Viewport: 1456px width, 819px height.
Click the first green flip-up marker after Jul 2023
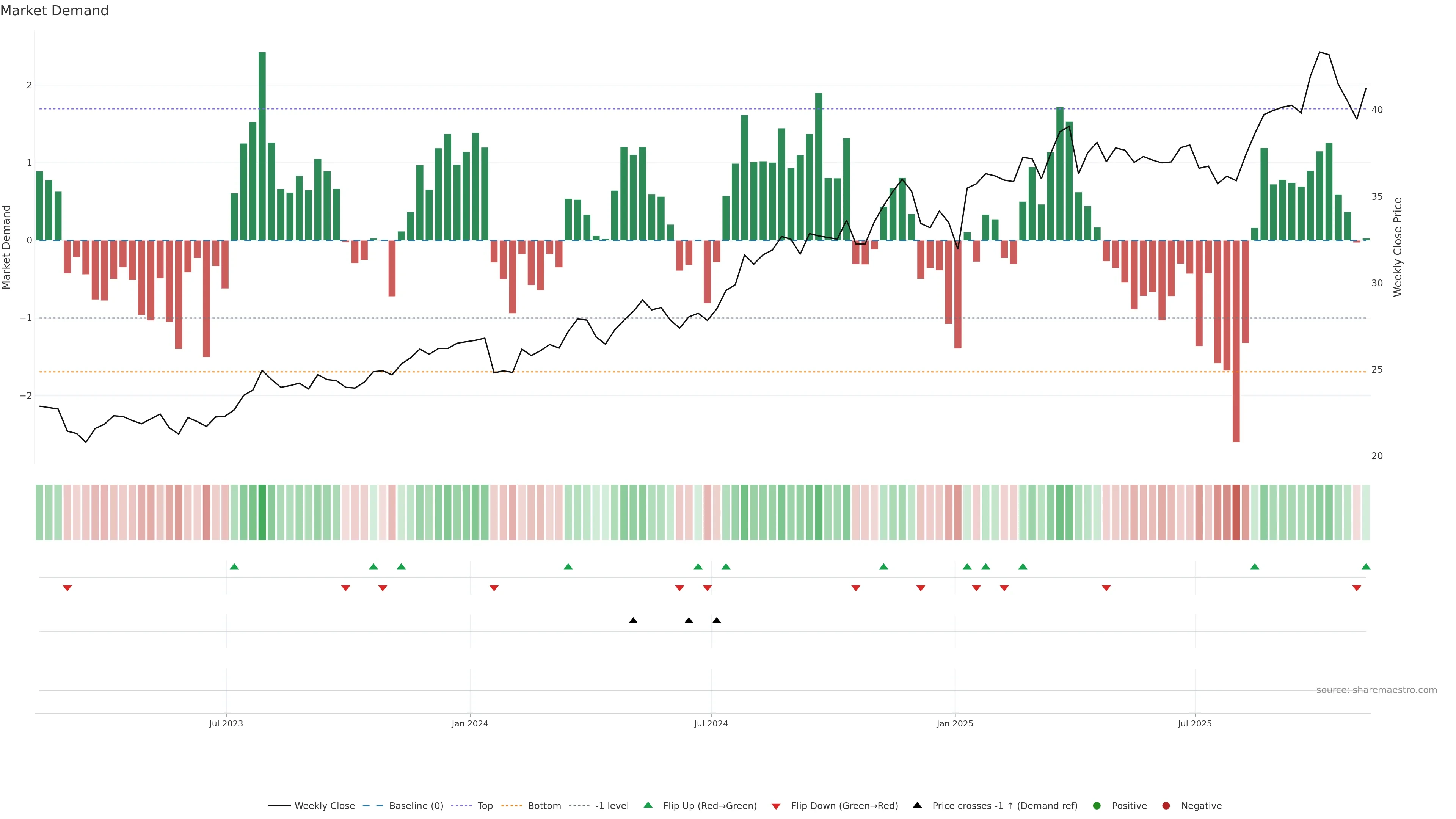[235, 566]
